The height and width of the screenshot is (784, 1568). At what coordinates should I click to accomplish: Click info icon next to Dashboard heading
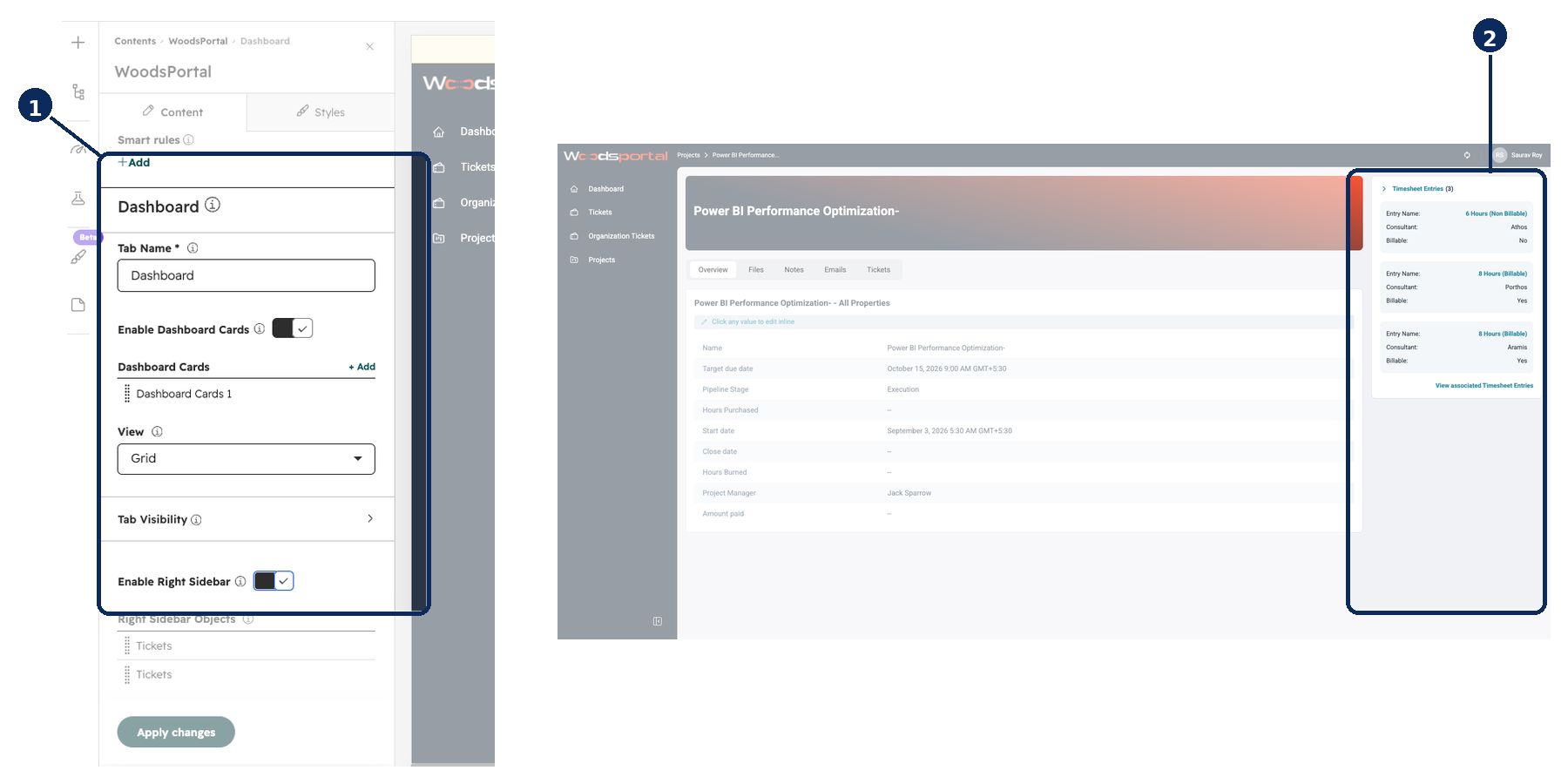[x=213, y=205]
